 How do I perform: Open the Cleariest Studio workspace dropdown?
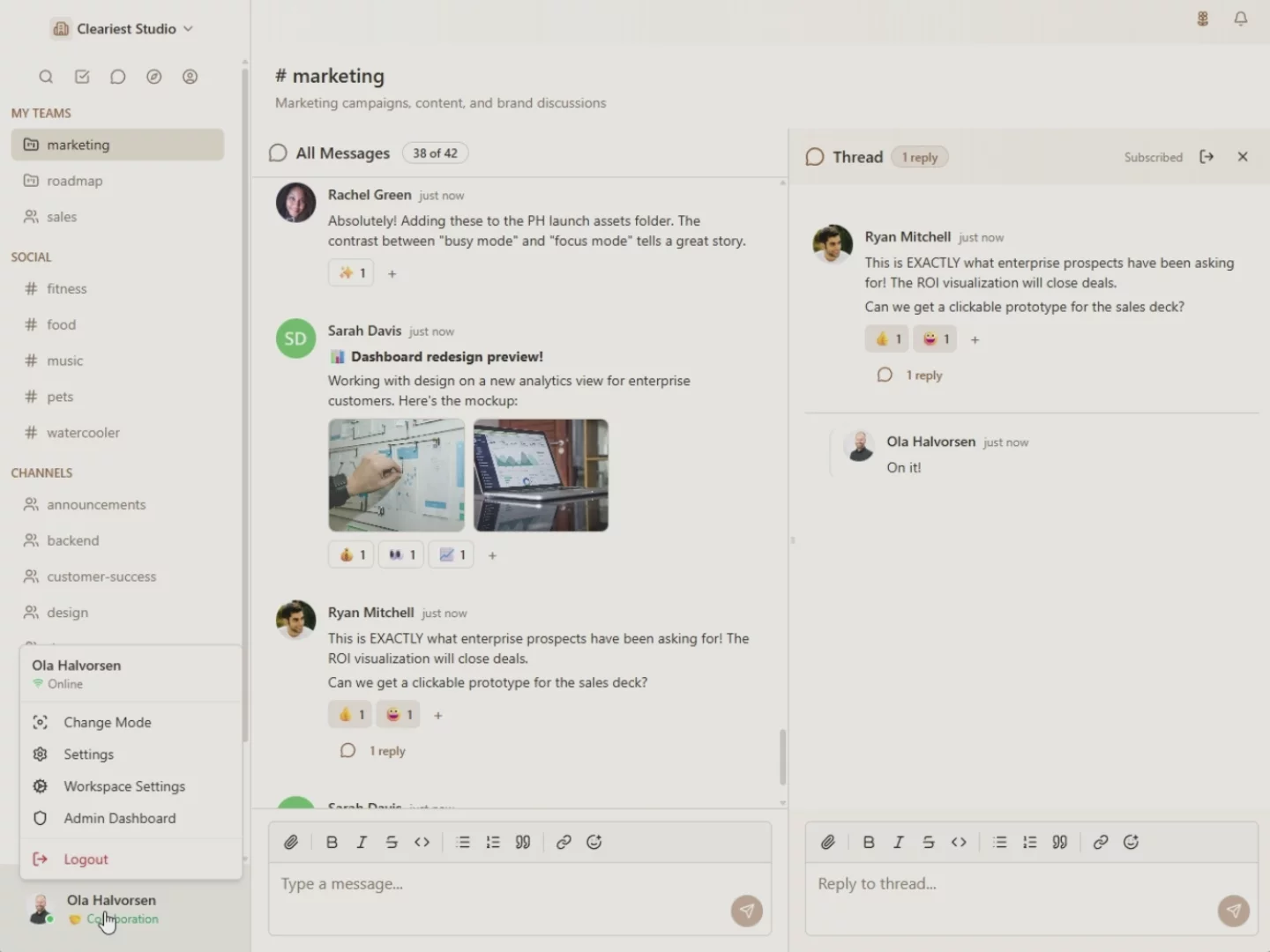pyautogui.click(x=122, y=29)
